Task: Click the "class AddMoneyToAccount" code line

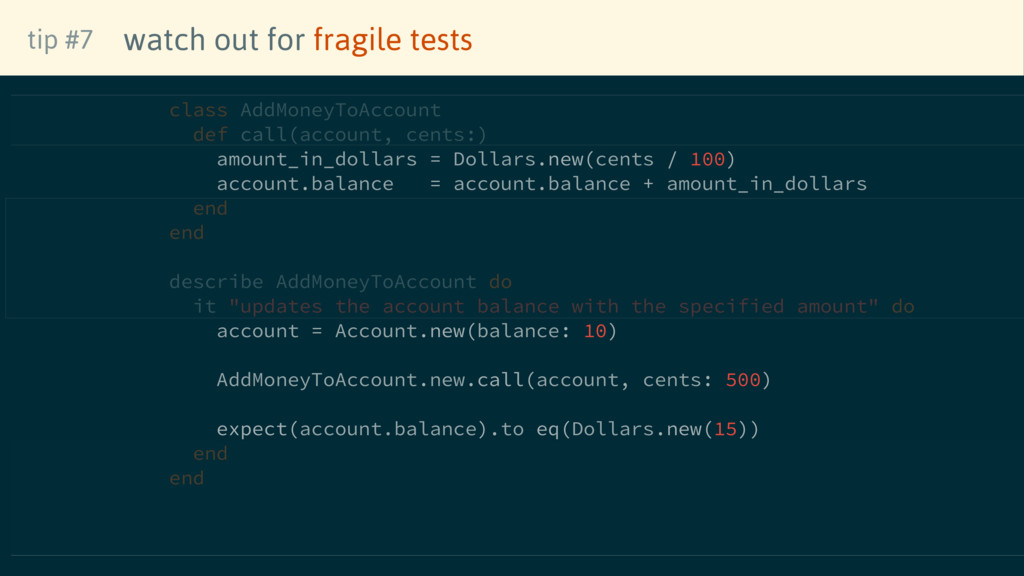Action: tap(304, 110)
